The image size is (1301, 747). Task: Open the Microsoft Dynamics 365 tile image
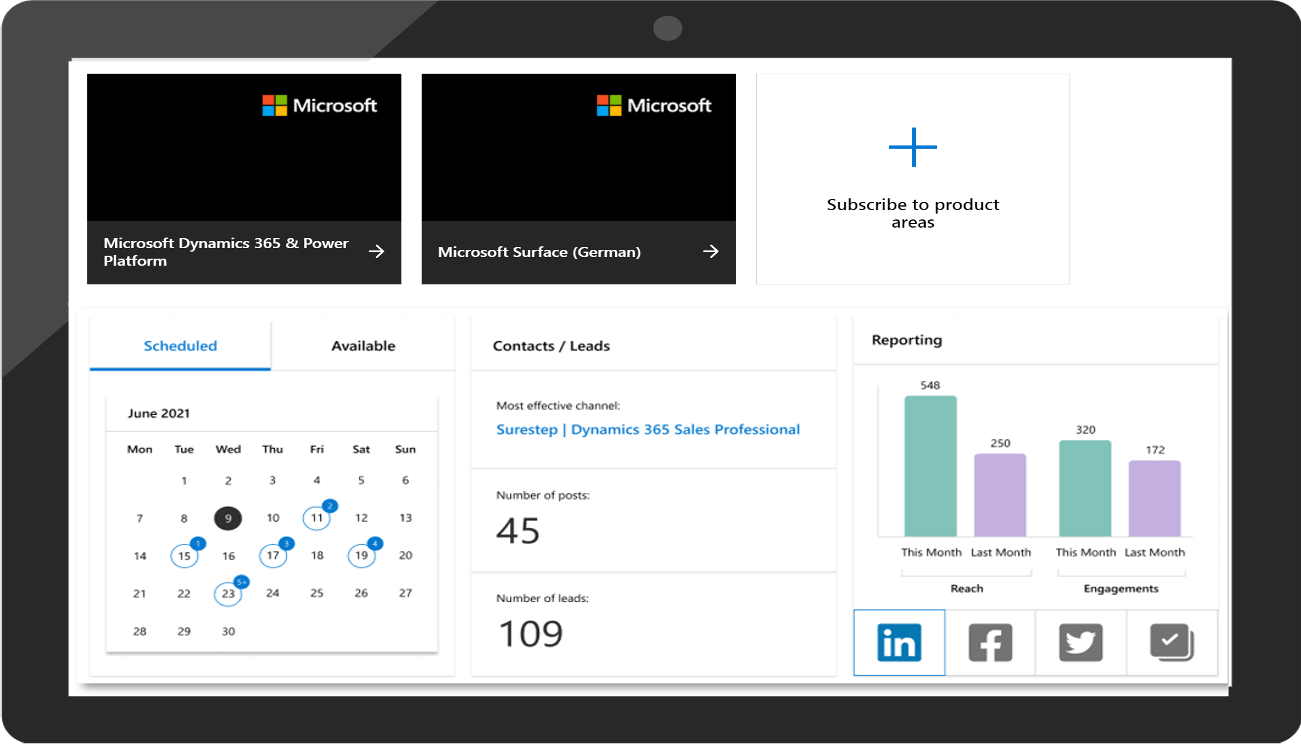point(244,148)
